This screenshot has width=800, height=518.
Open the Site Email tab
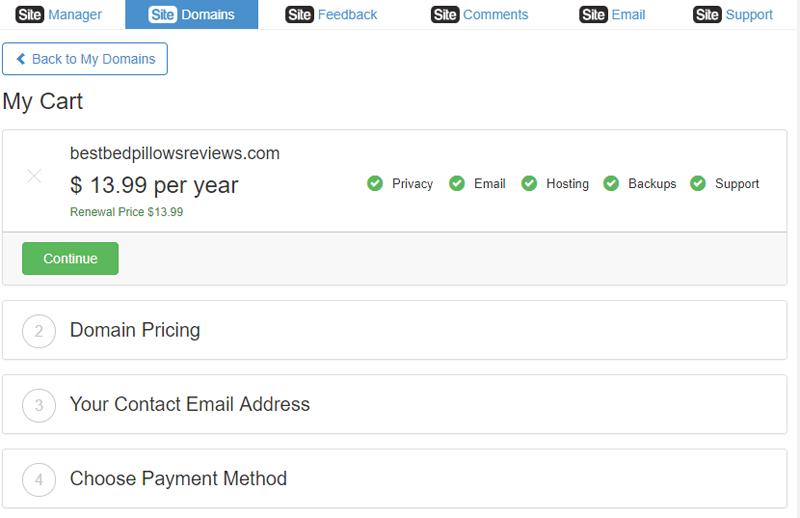(612, 14)
